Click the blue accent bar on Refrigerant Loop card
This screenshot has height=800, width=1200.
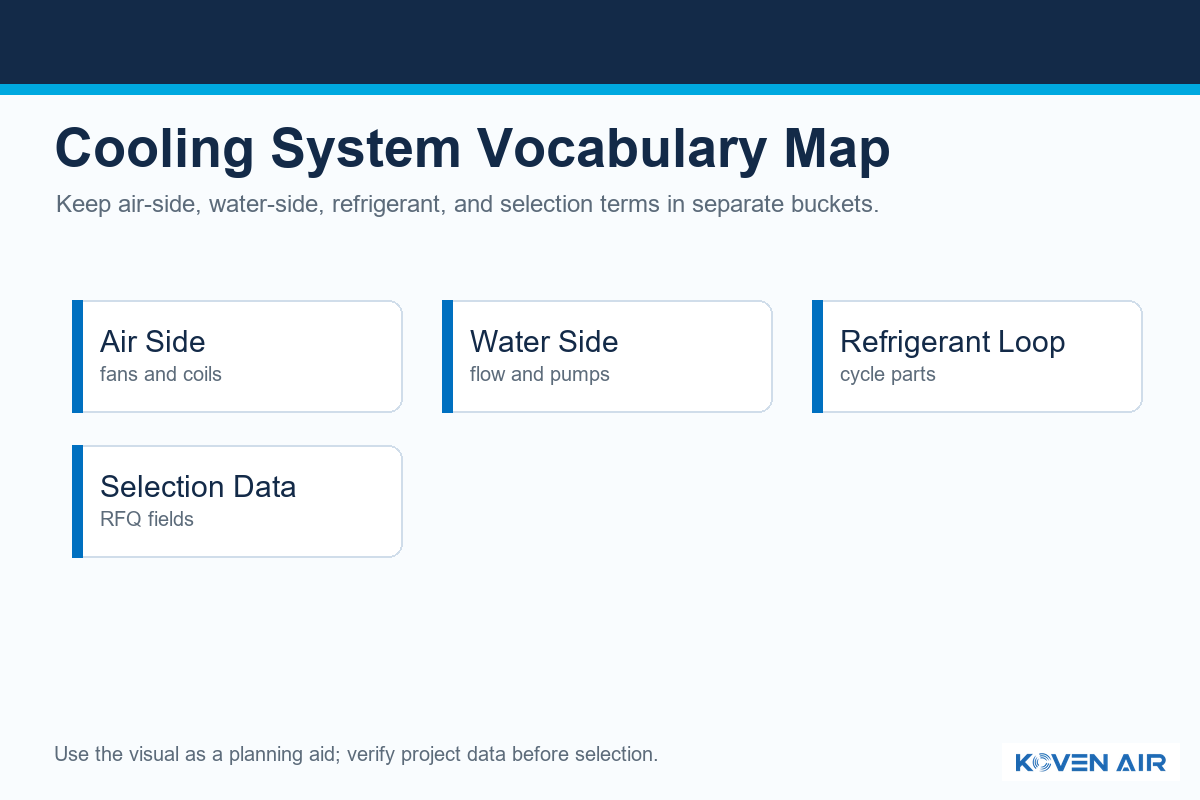click(817, 356)
